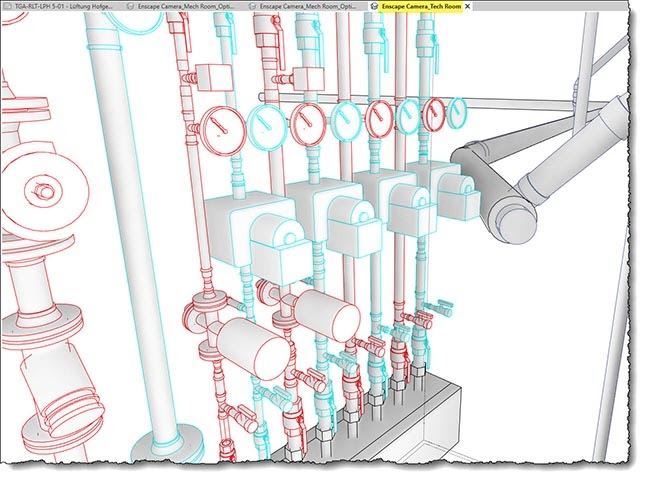Viewport: 645px width, 478px height.
Task: Select the rightmost cyan pressure gauge
Action: pos(459,111)
